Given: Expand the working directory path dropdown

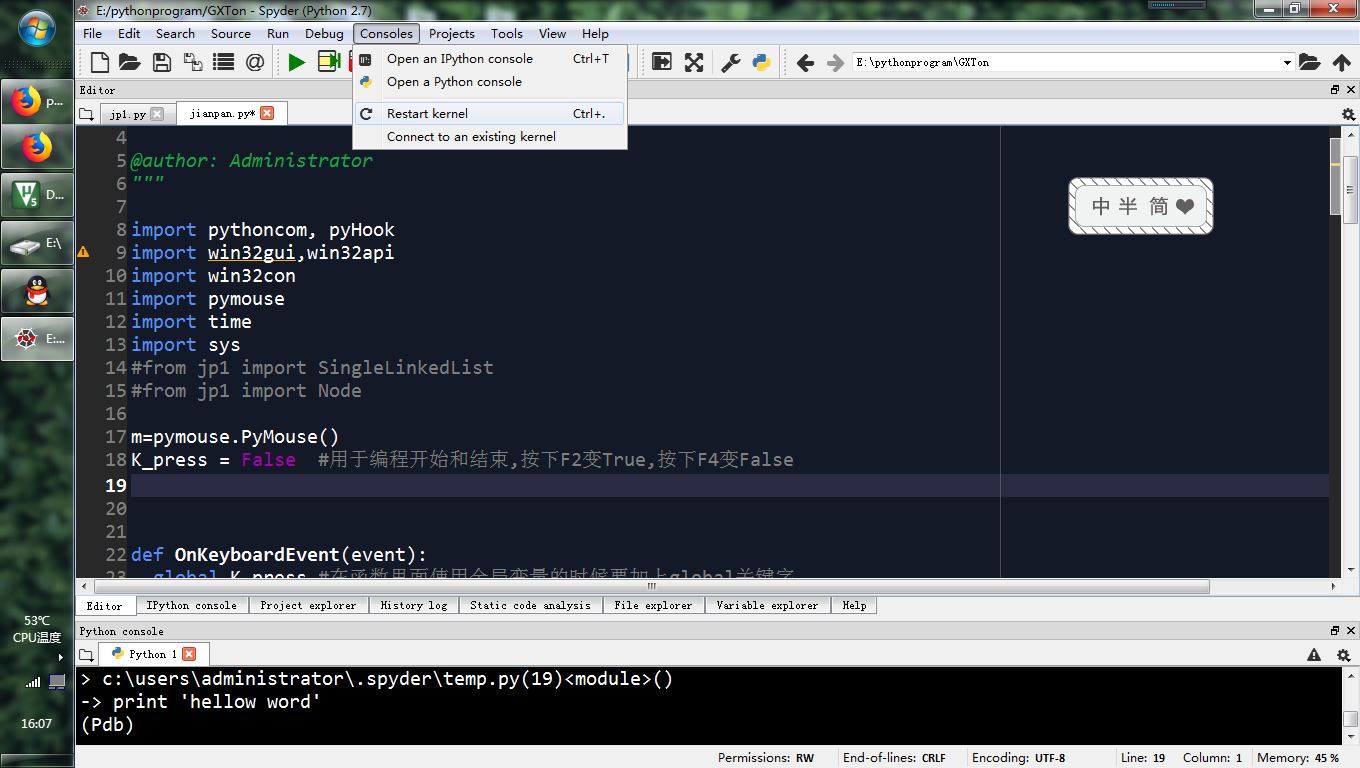Looking at the screenshot, I should pyautogui.click(x=1287, y=62).
